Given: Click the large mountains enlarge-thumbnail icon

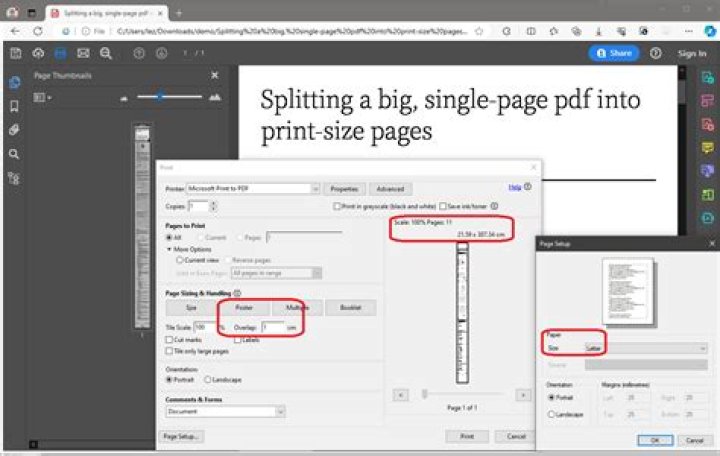Looking at the screenshot, I should coord(215,97).
